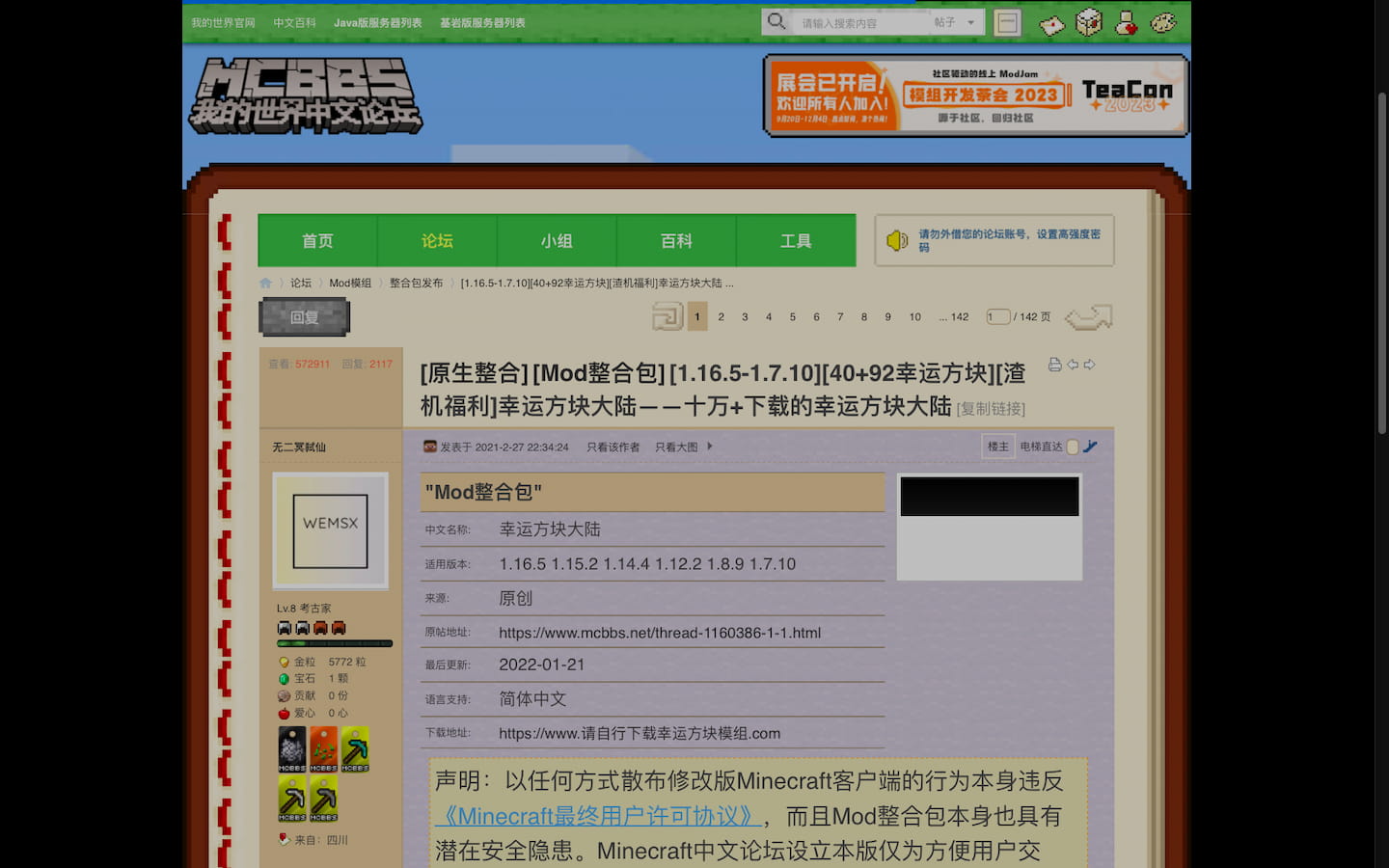1389x868 pixels.
Task: Click the magnifier search icon
Action: [776, 21]
